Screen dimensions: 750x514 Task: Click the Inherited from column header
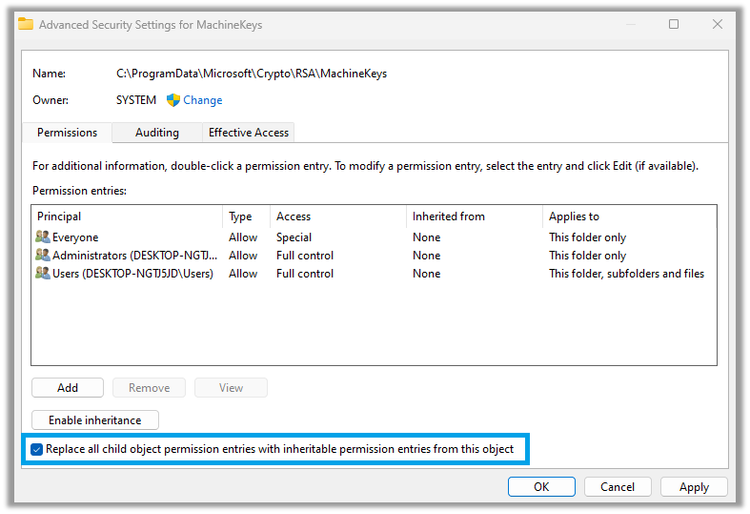coord(448,216)
